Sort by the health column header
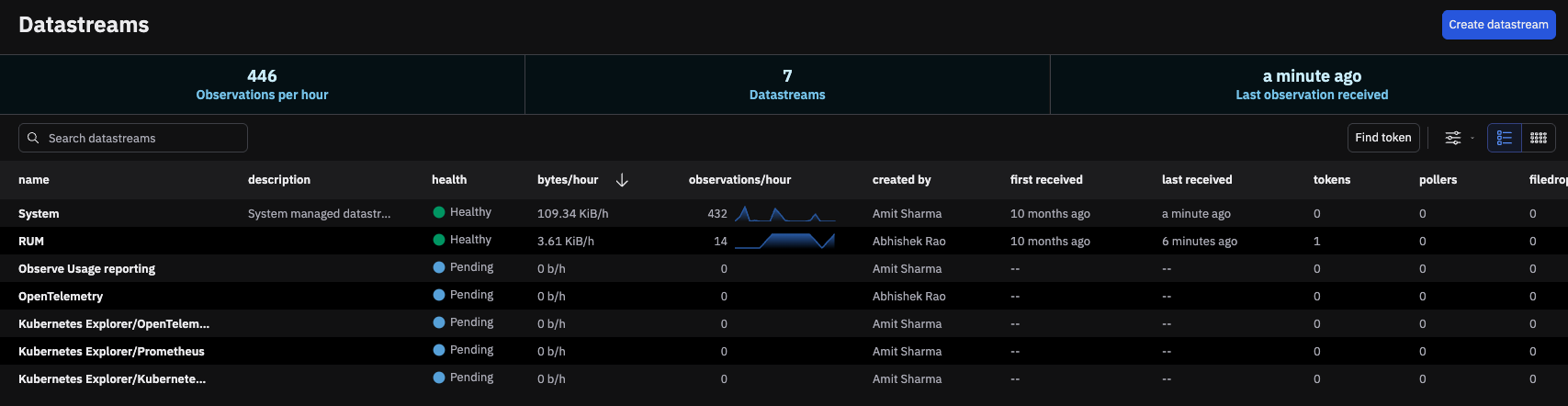The height and width of the screenshot is (406, 1568). 449,180
